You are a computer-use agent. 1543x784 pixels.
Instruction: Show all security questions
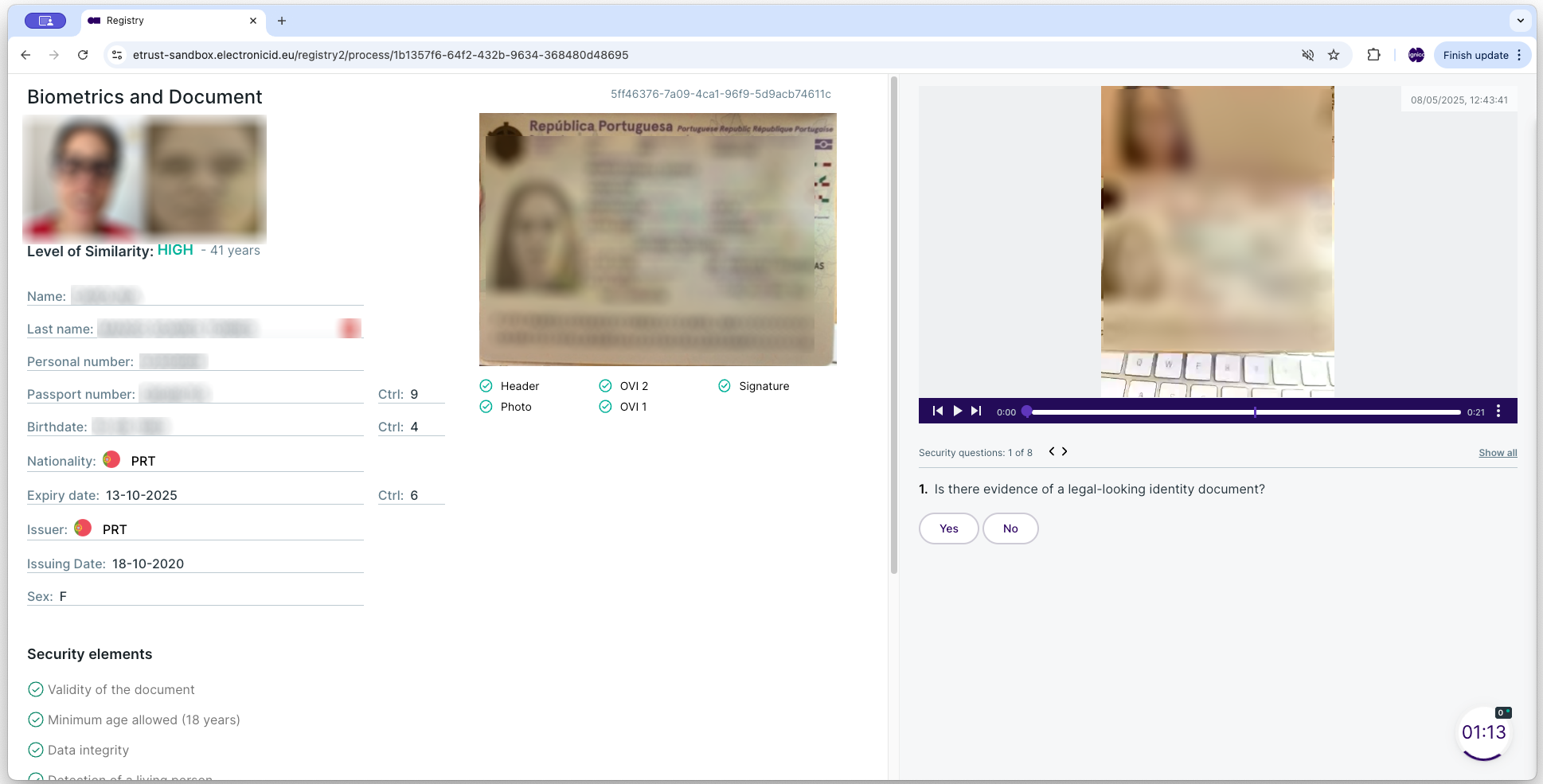1498,453
